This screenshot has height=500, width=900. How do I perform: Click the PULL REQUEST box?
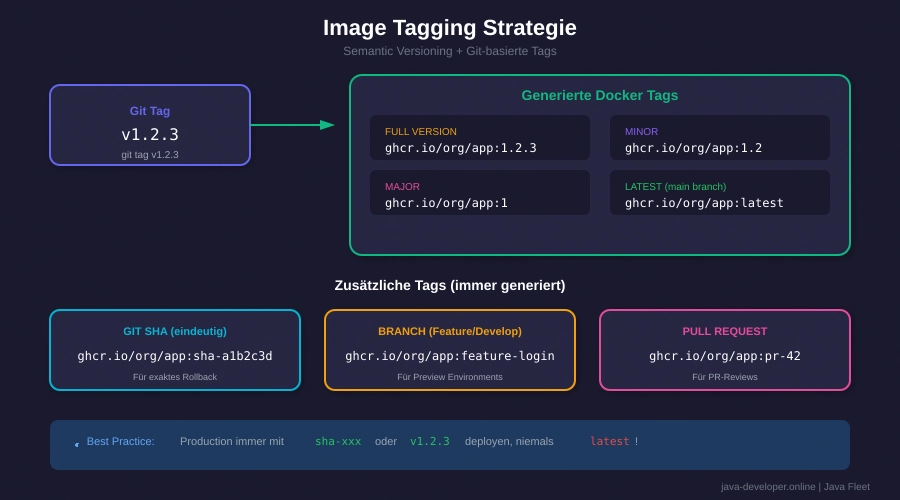coord(725,349)
